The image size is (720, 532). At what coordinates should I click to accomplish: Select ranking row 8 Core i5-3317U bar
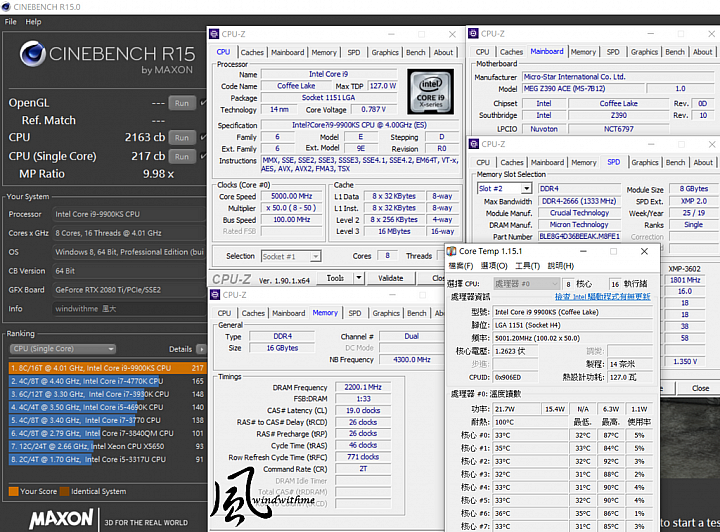107,459
